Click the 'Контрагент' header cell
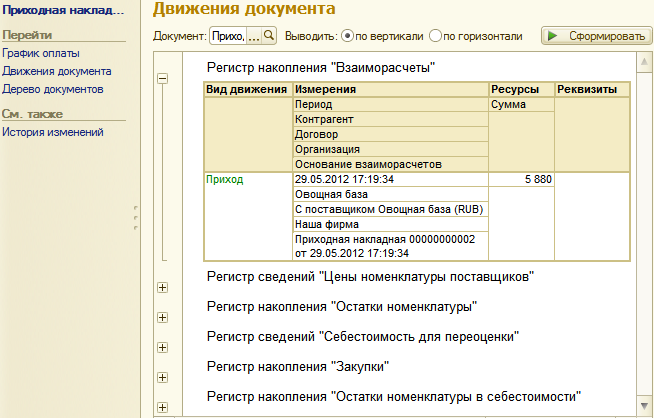Viewport: 654px width, 418px height. click(x=390, y=119)
